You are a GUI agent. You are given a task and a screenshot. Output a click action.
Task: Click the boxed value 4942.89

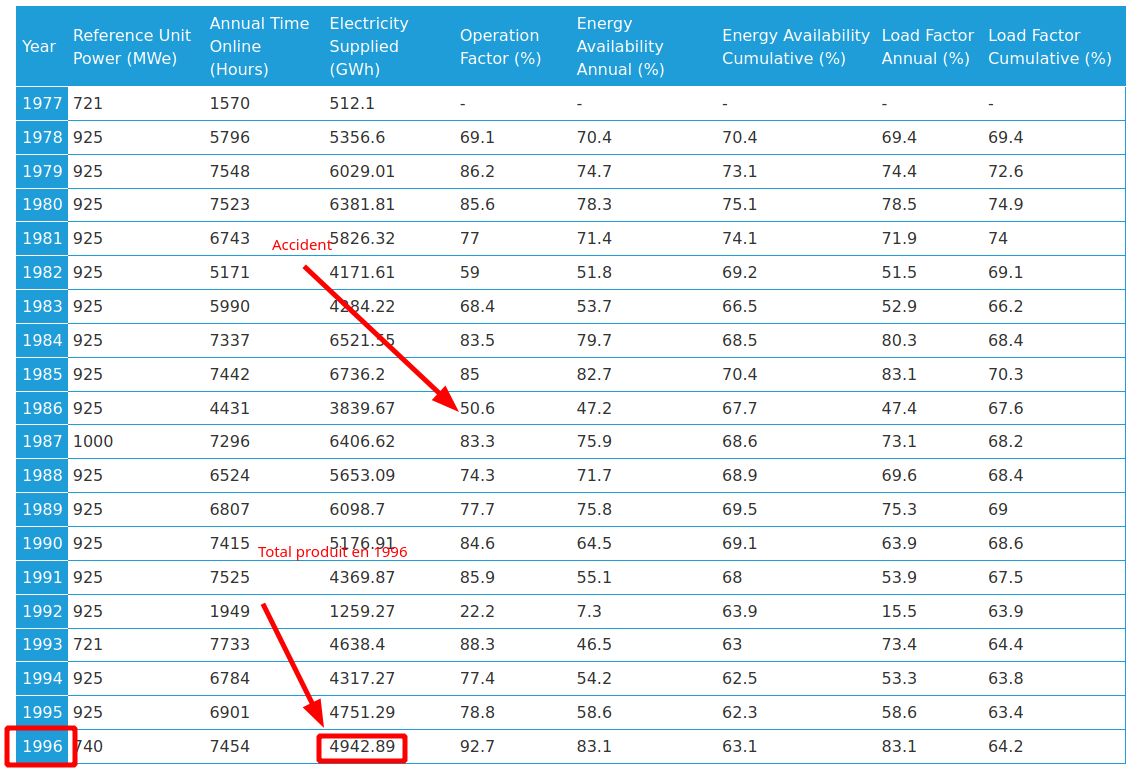coord(362,746)
